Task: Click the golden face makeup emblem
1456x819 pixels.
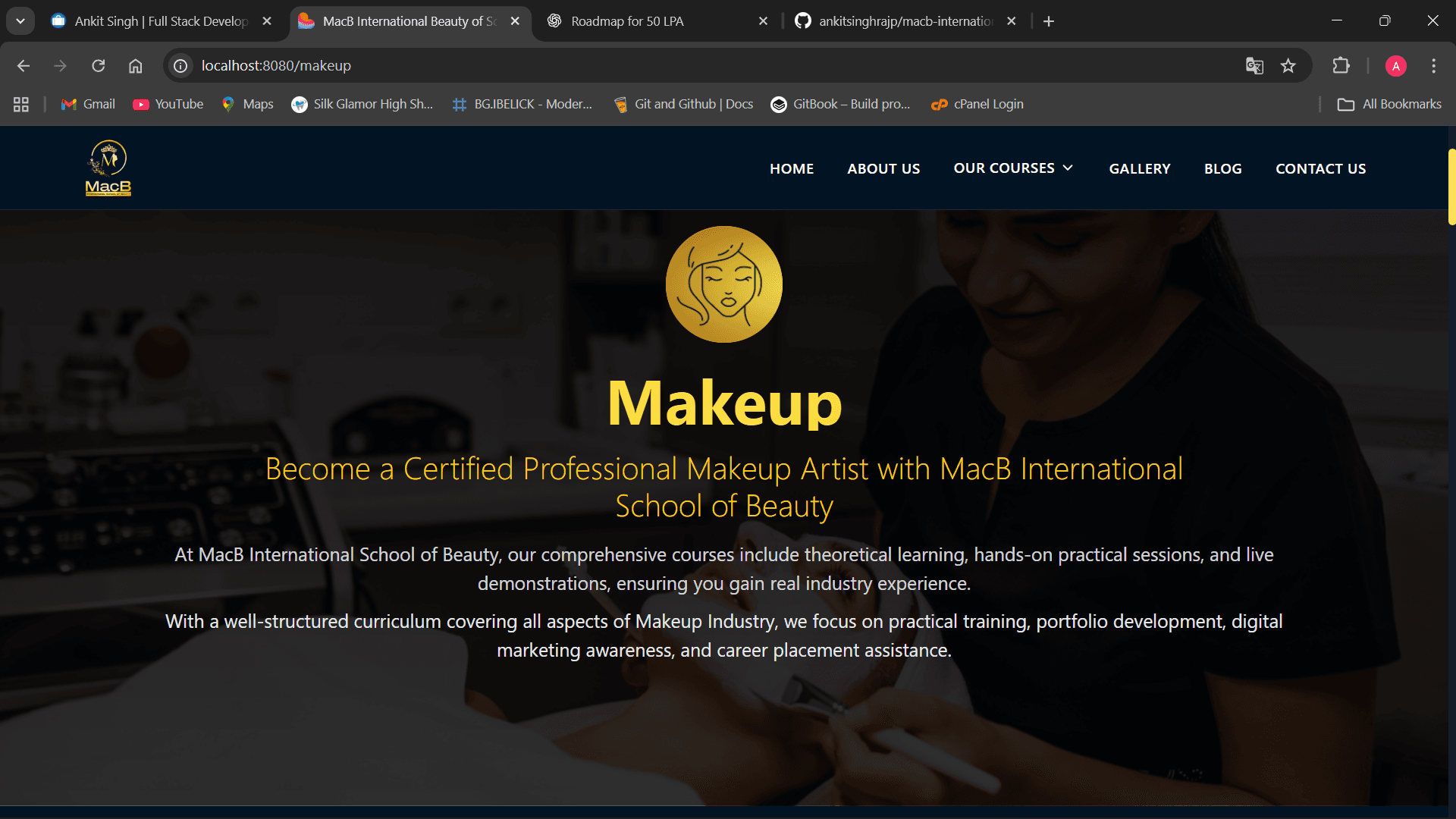Action: (x=724, y=284)
